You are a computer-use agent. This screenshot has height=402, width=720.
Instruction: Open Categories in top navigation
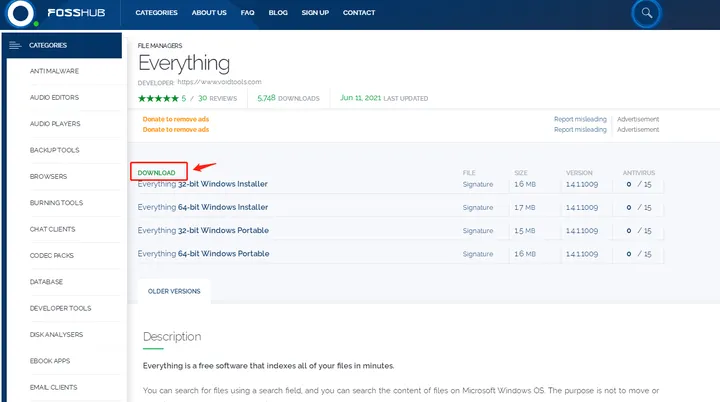pyautogui.click(x=156, y=13)
